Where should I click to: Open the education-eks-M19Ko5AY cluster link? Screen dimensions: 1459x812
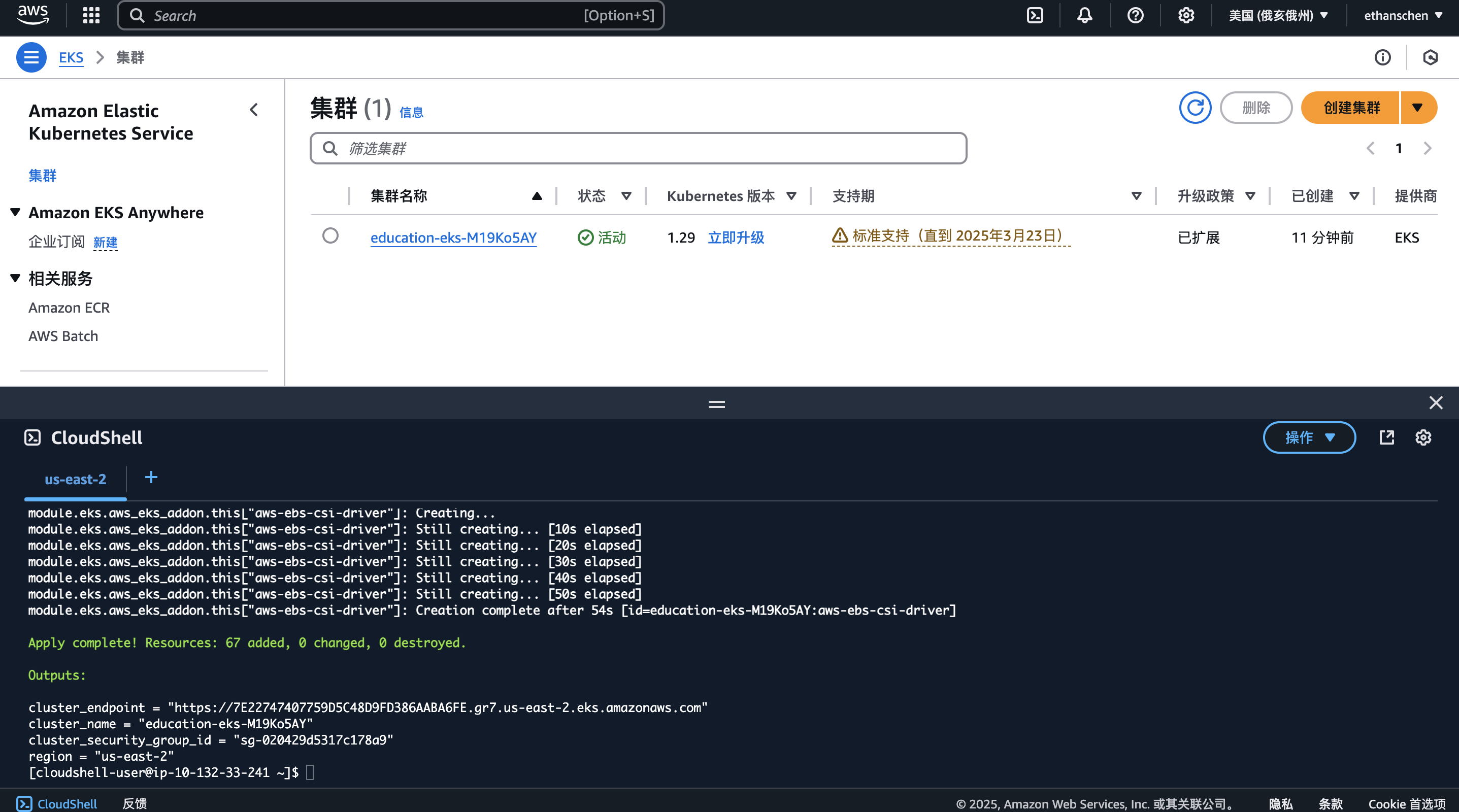[x=453, y=238]
